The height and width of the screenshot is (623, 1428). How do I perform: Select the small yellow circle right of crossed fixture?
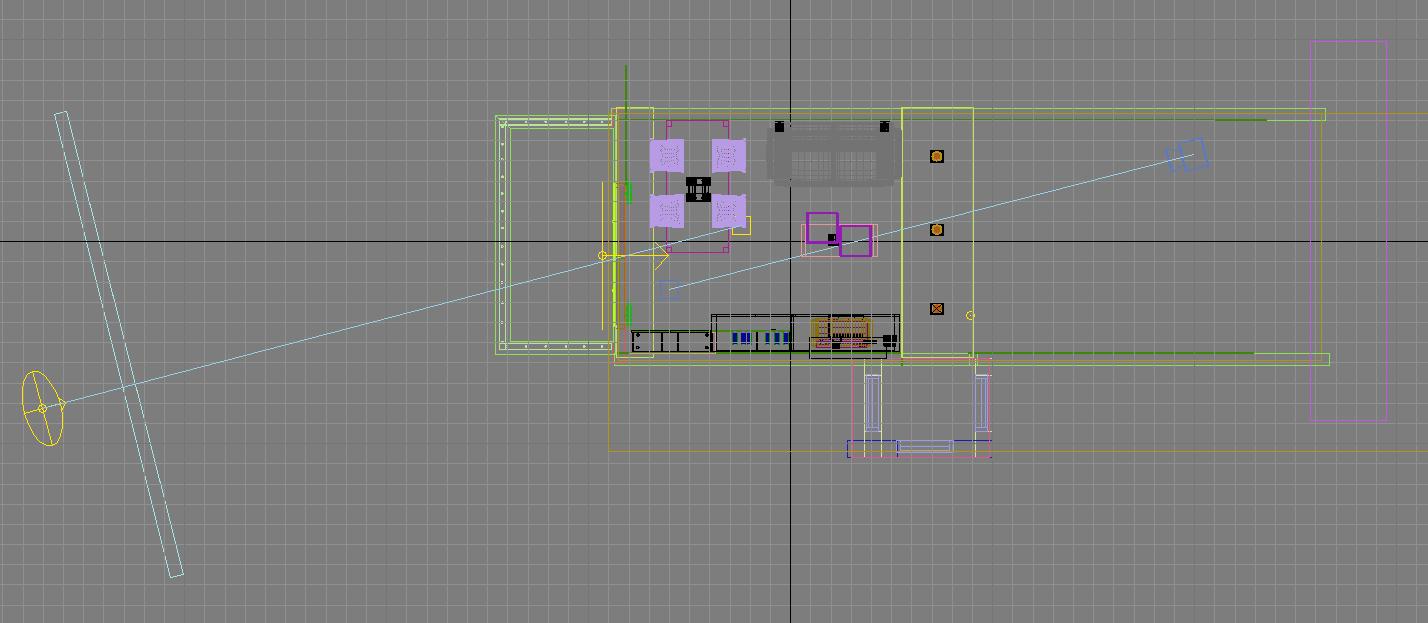[x=970, y=316]
